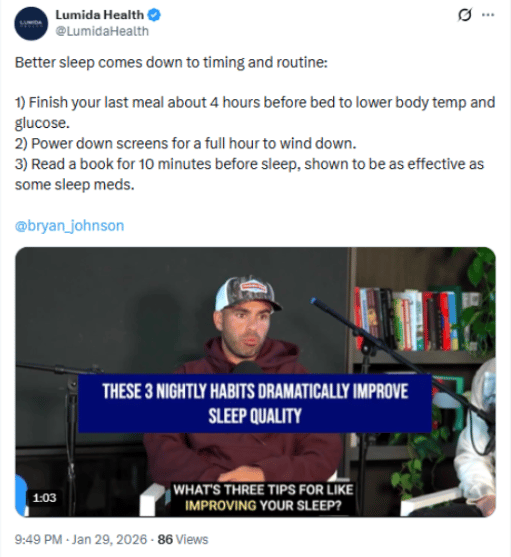Click the "Read a book for 10 minutes" tip

(x=249, y=174)
